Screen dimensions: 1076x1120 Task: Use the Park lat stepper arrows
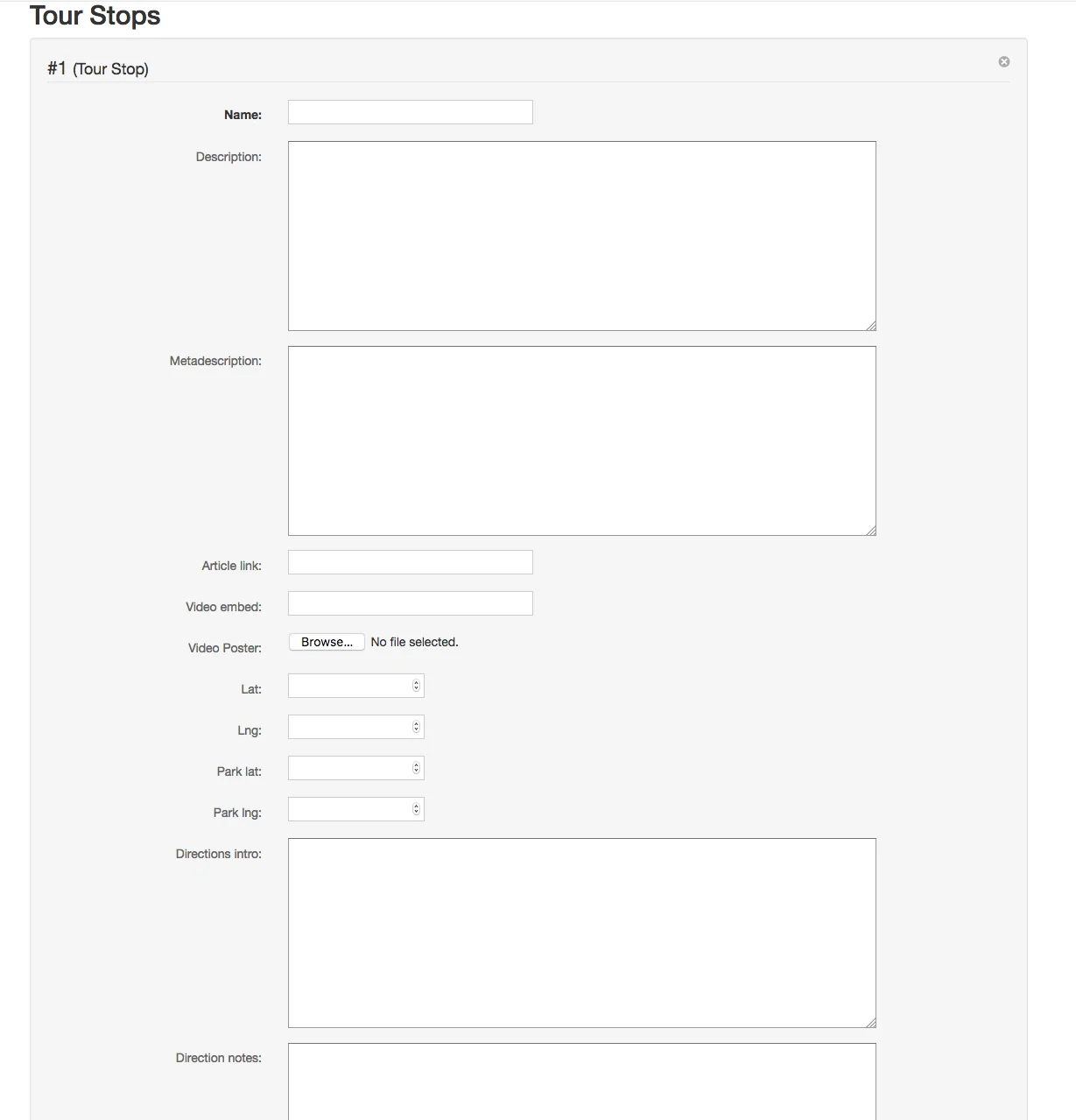416,768
